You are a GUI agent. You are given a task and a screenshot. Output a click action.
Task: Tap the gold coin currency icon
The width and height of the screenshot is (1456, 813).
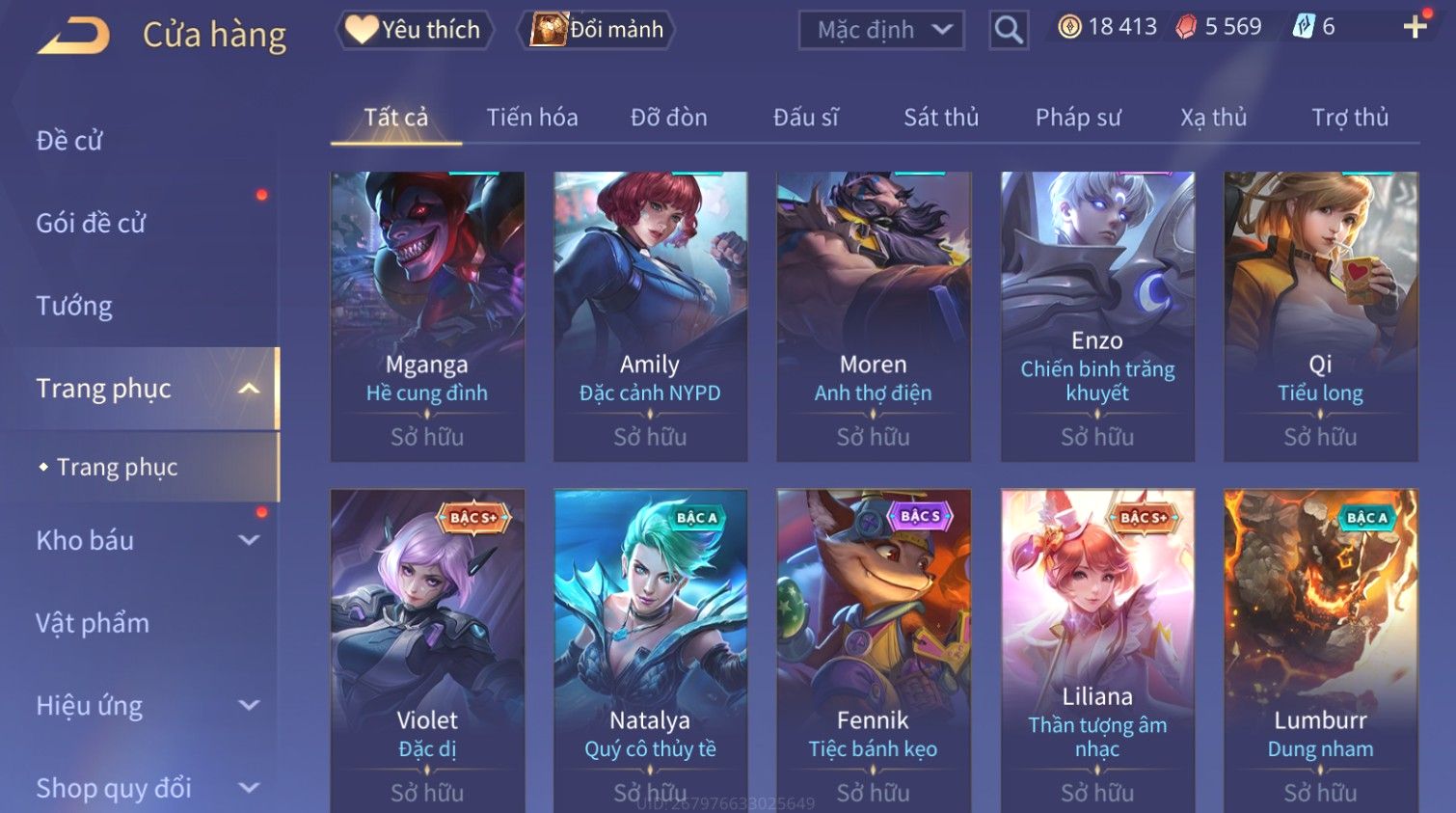tap(1069, 27)
